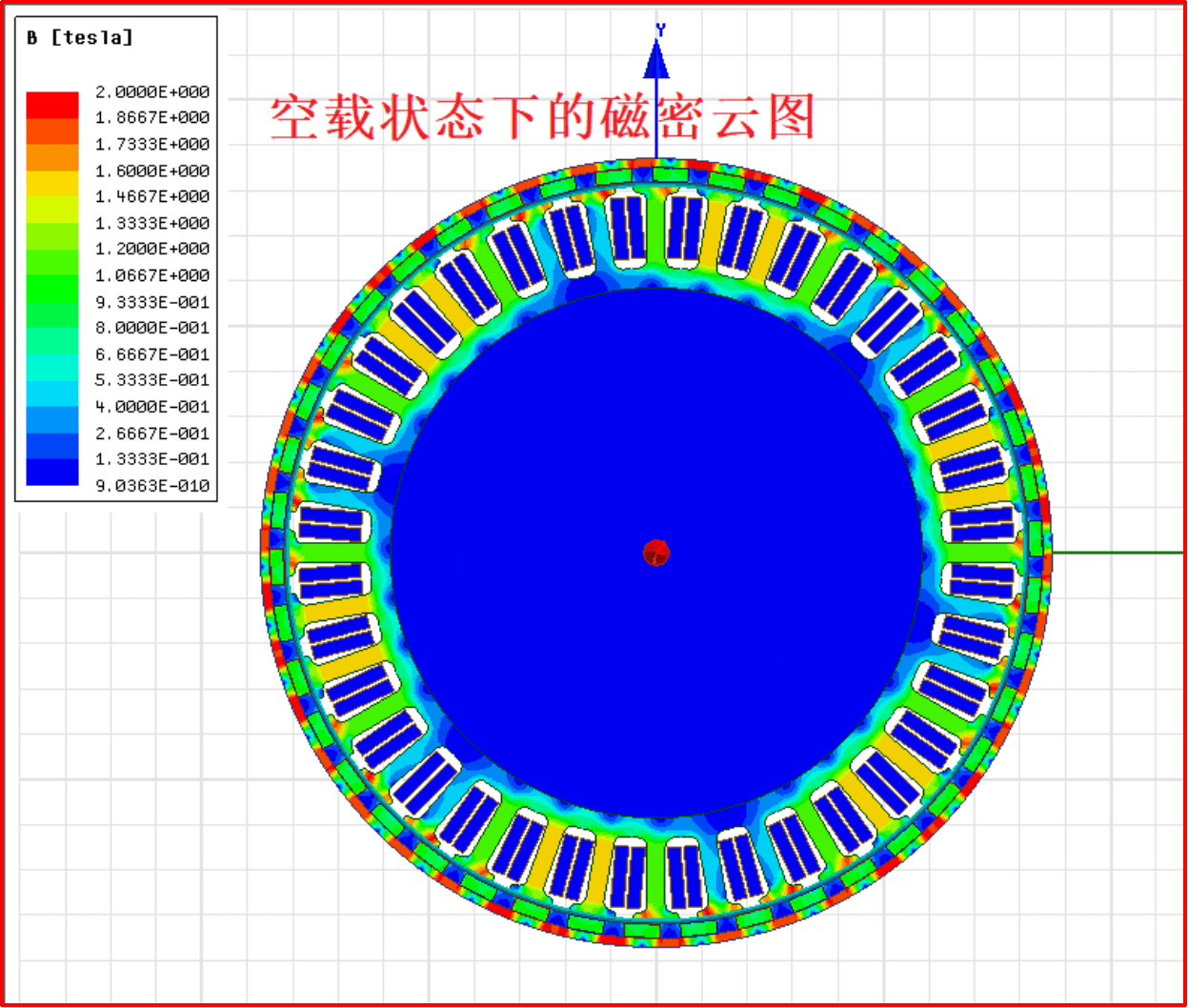Image resolution: width=1188 pixels, height=1008 pixels.
Task: Click the Y axis label letter
Action: (x=659, y=30)
